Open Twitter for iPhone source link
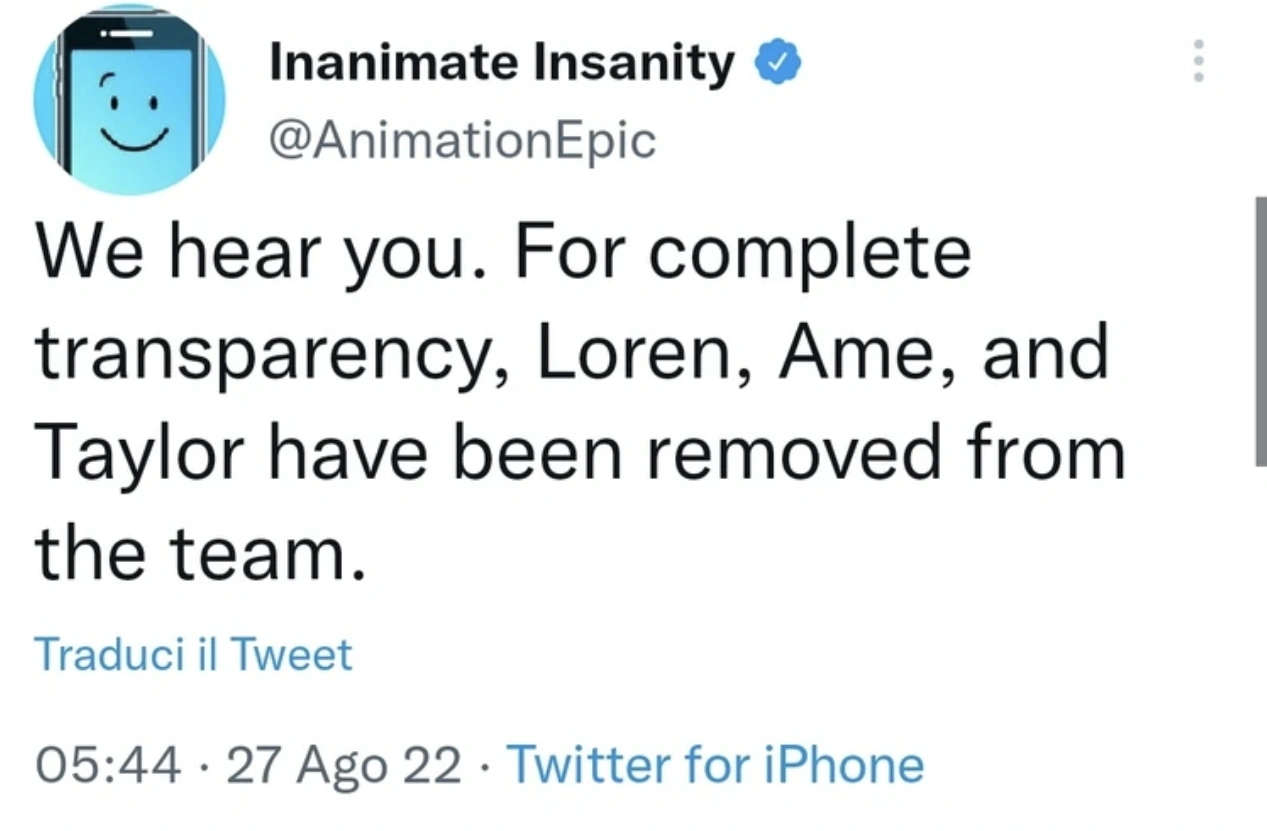 tap(716, 764)
